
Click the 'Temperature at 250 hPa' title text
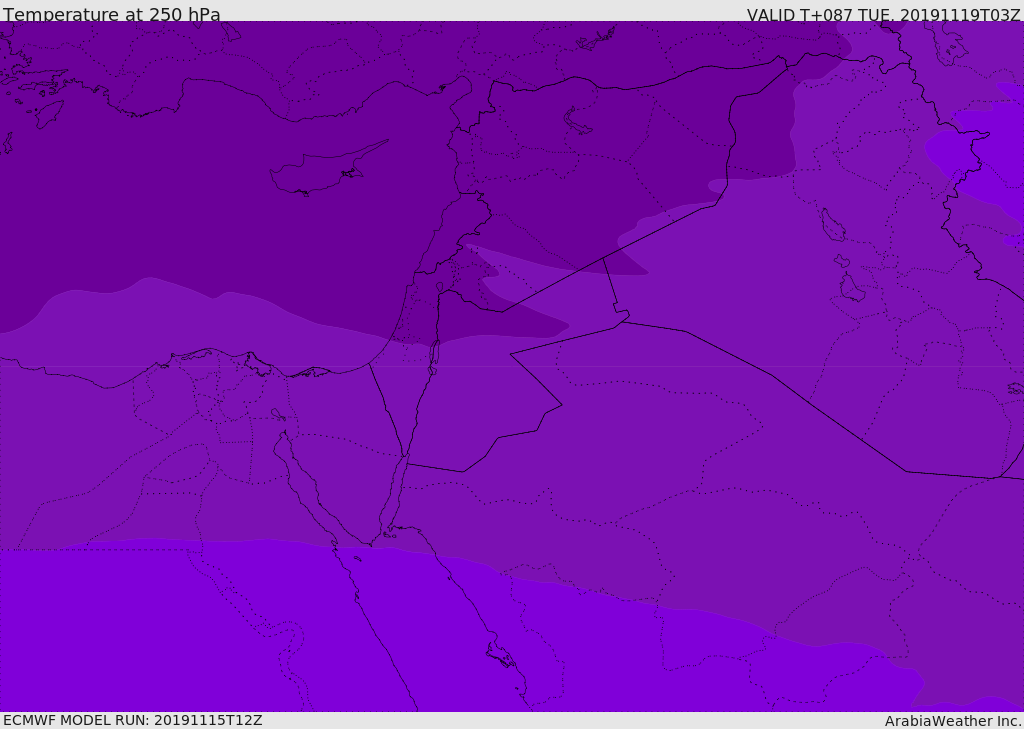[x=112, y=14]
